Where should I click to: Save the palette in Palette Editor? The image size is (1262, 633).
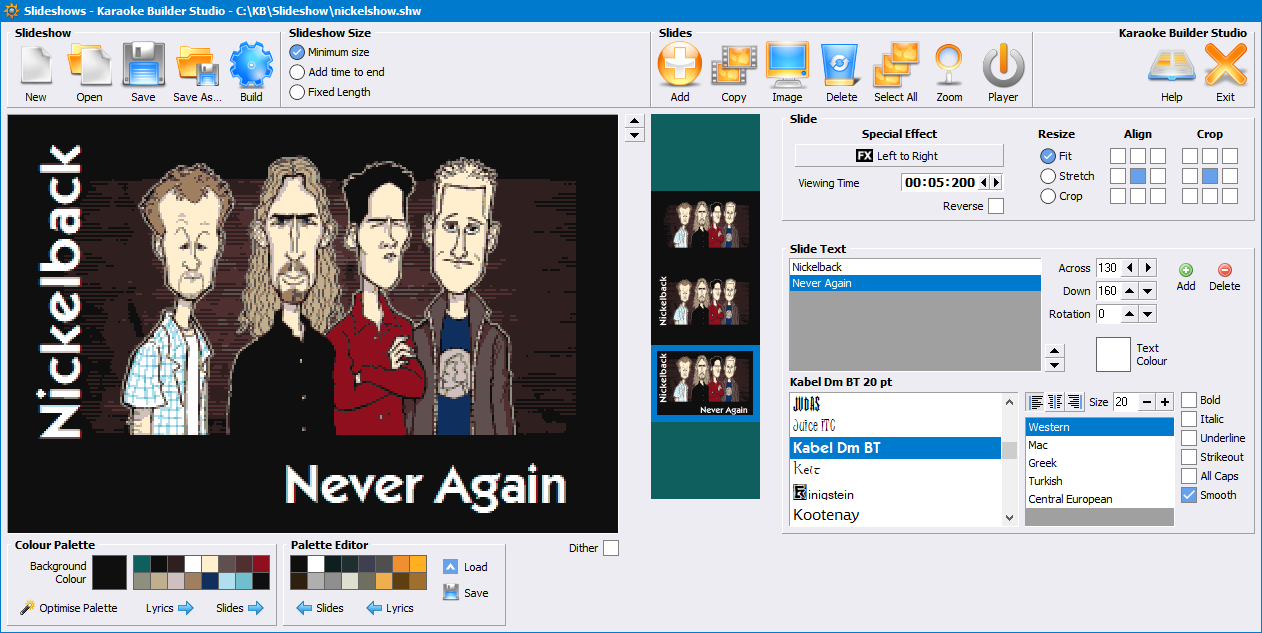[x=465, y=593]
